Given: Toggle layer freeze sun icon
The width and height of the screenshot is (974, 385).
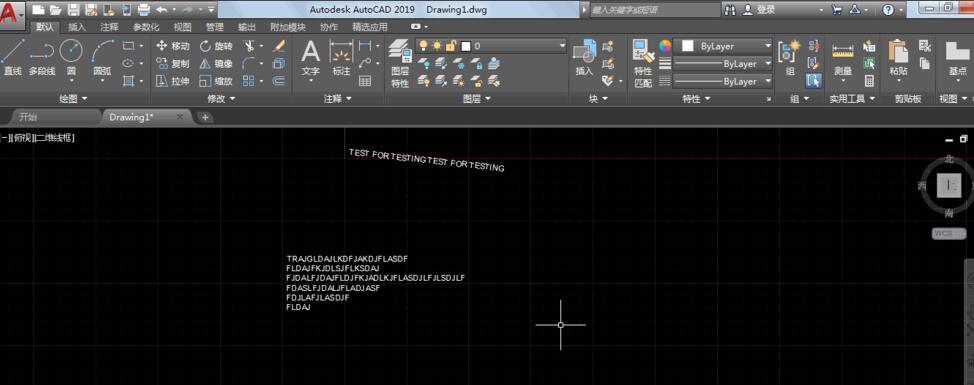Looking at the screenshot, I should click(437, 46).
